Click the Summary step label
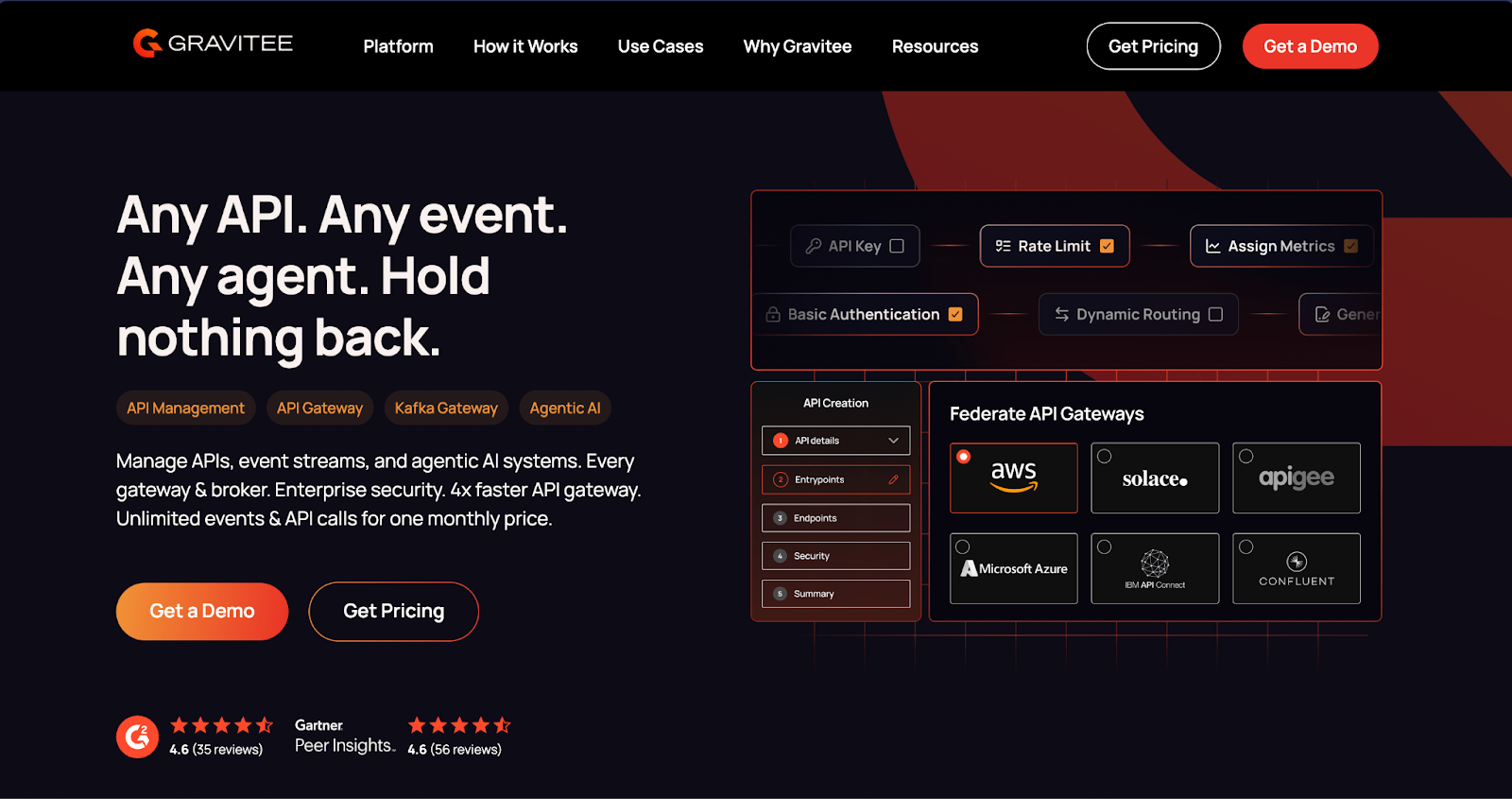This screenshot has width=1512, height=799. point(814,594)
